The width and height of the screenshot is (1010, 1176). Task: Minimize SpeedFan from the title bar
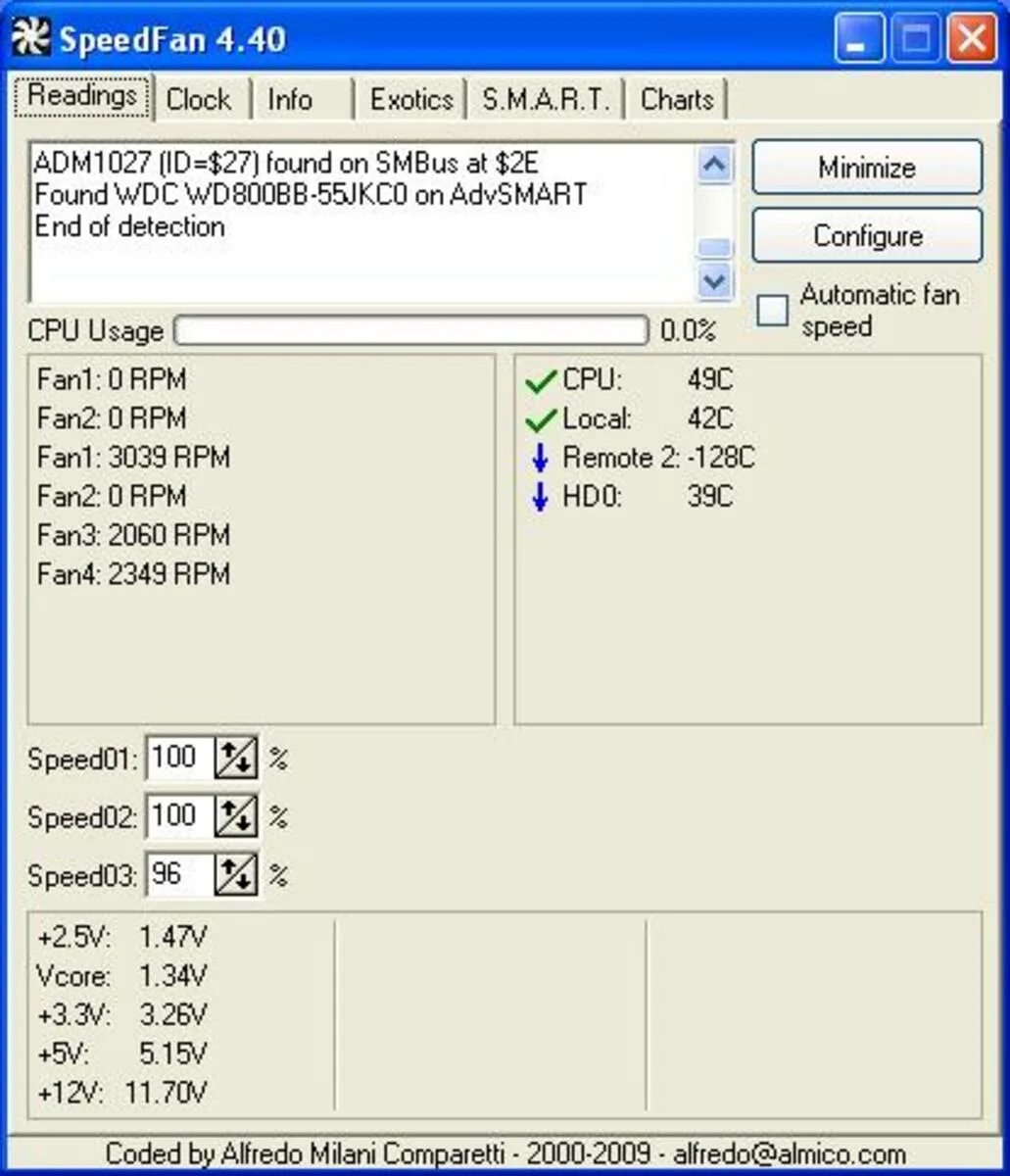coord(859,40)
